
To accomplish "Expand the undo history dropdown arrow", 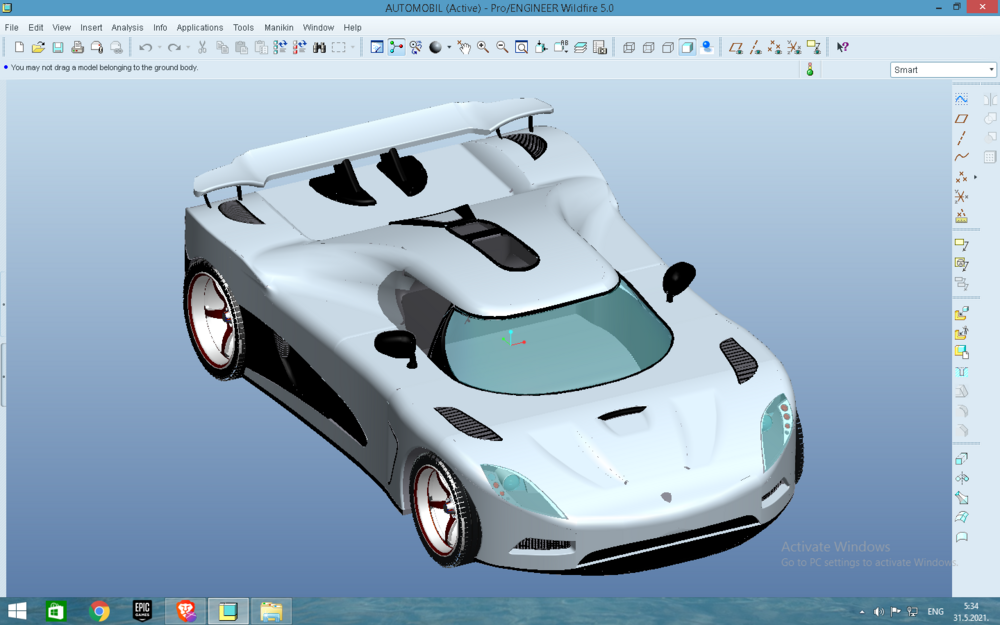I will [x=159, y=47].
